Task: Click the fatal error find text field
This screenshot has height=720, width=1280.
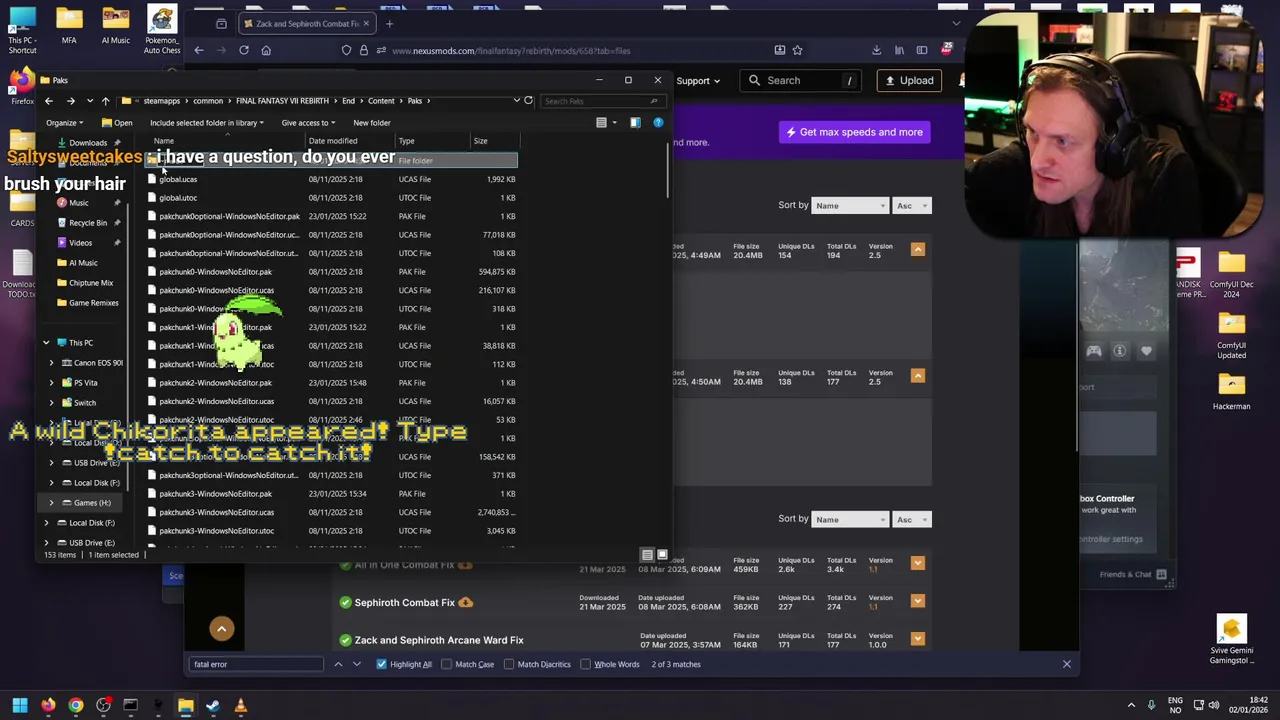Action: (x=257, y=664)
